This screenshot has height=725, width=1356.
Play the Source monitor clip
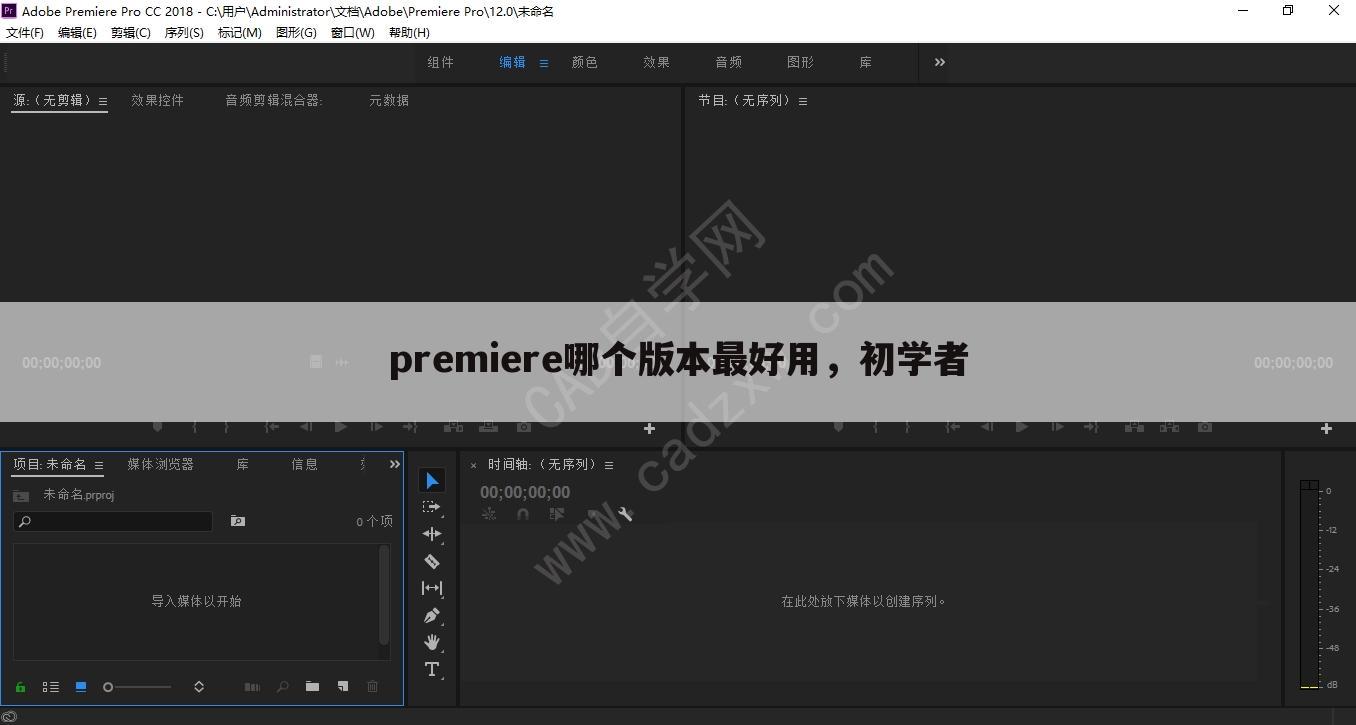point(341,426)
